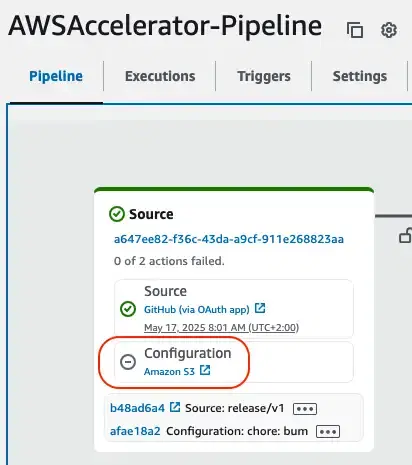Open the Executions tab

(160, 76)
